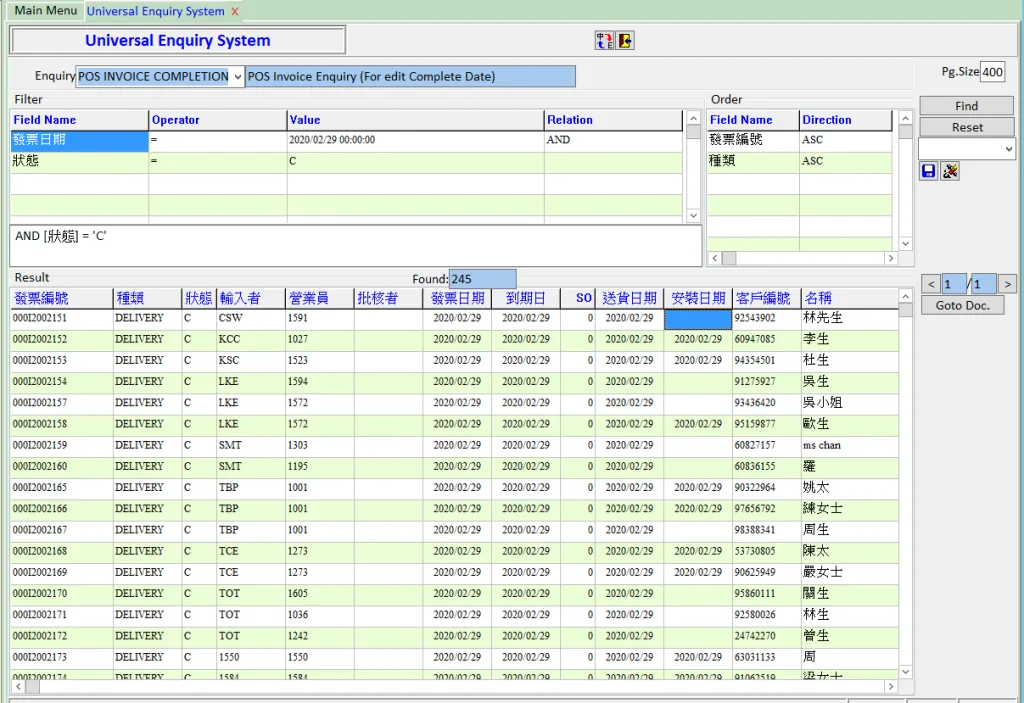Image resolution: width=1024 pixels, height=703 pixels.
Task: Close the Universal Enquiry System tab
Action: point(235,12)
